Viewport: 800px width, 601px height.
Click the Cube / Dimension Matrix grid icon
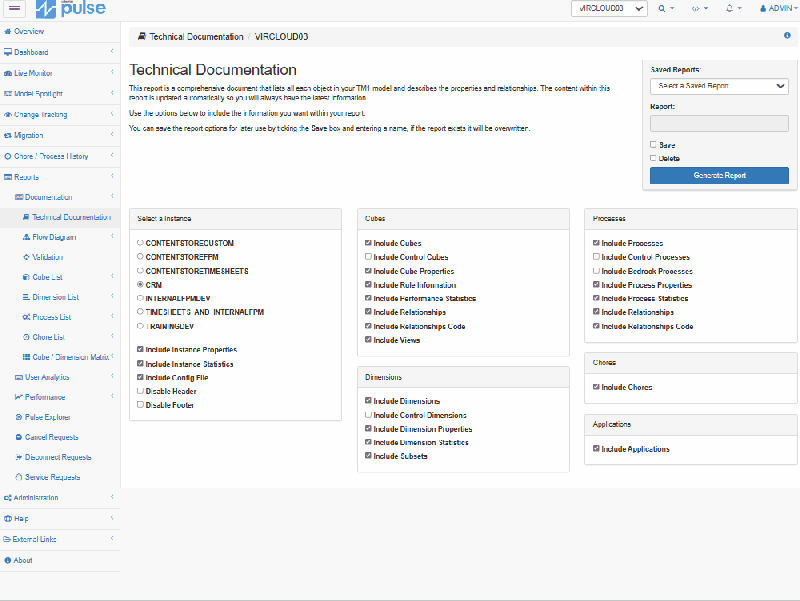pyautogui.click(x=27, y=357)
